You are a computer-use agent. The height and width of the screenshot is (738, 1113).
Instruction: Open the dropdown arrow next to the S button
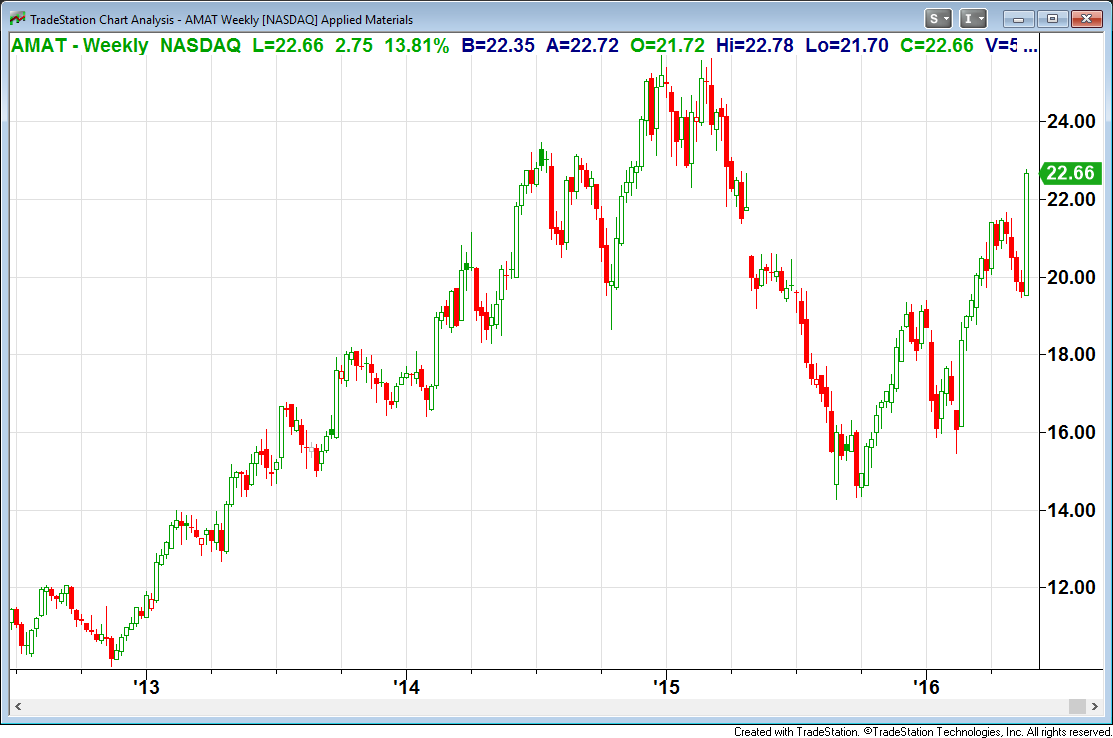tap(945, 18)
